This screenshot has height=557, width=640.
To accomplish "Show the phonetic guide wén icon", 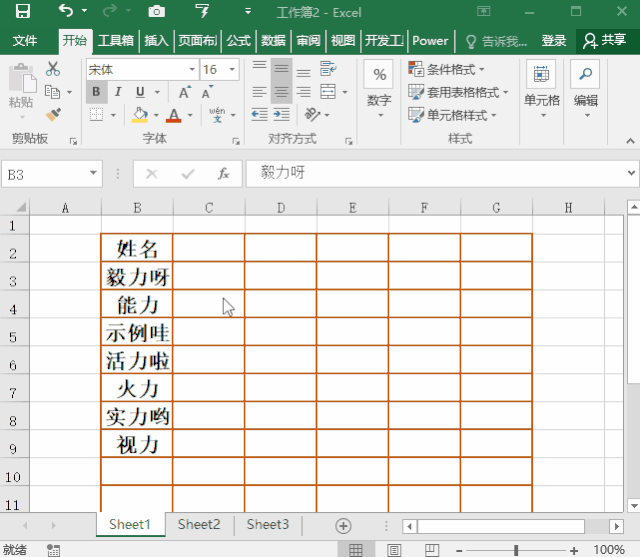I will [217, 115].
